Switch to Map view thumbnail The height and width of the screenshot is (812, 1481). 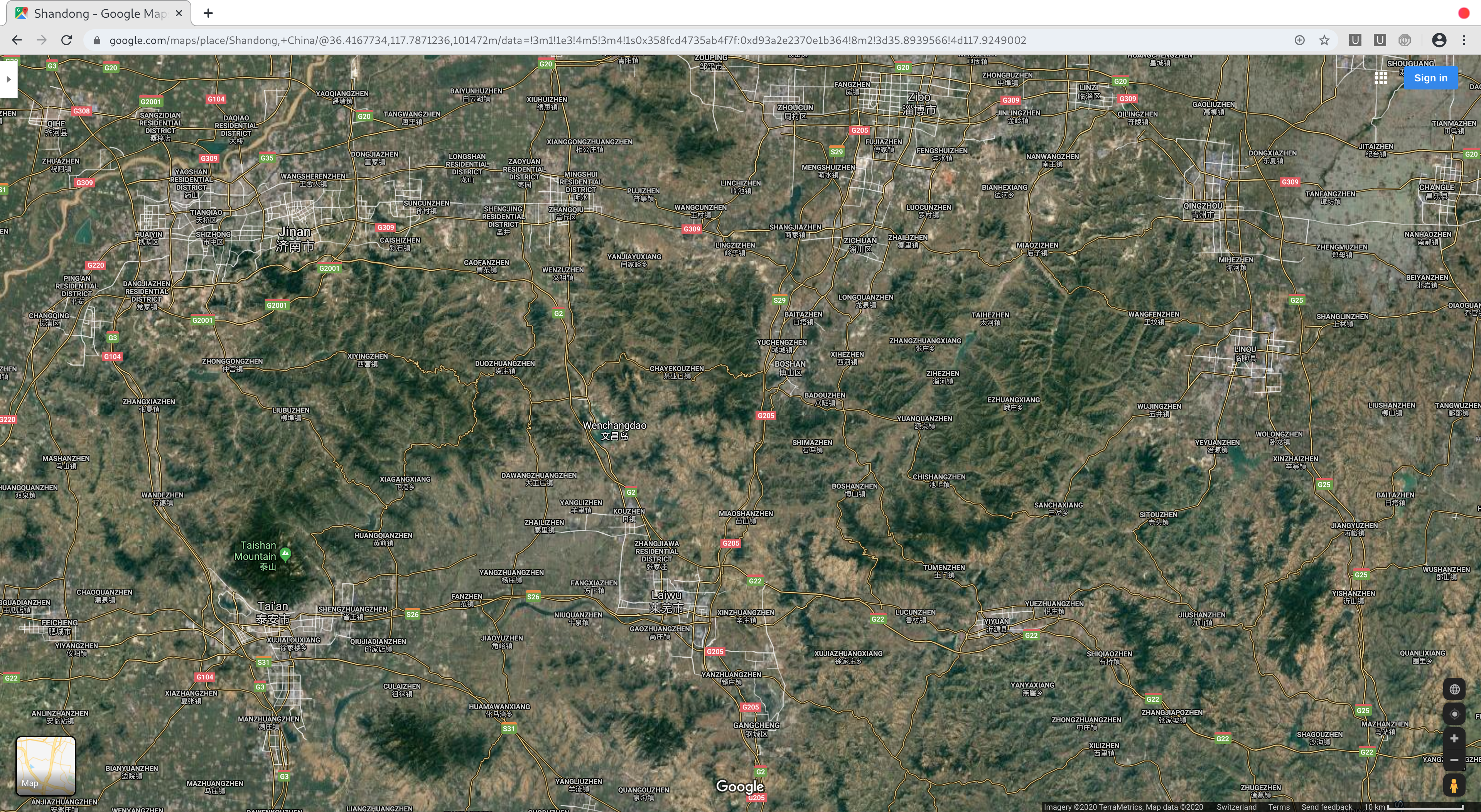point(46,766)
